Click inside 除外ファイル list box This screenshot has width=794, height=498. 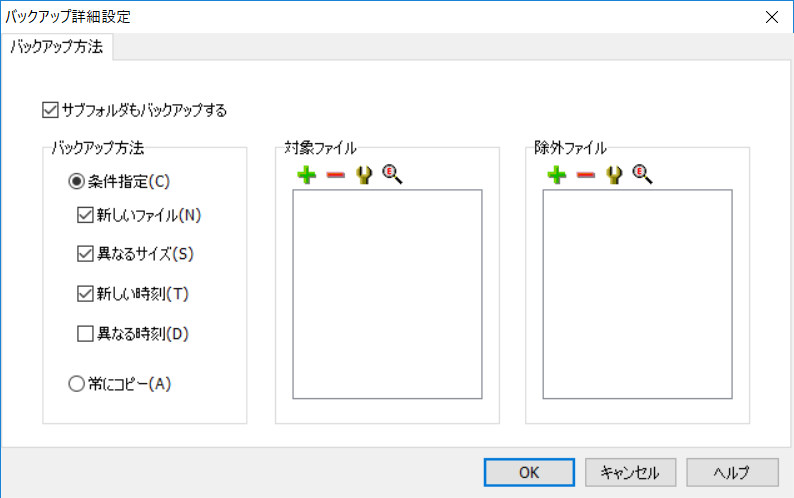(x=638, y=294)
